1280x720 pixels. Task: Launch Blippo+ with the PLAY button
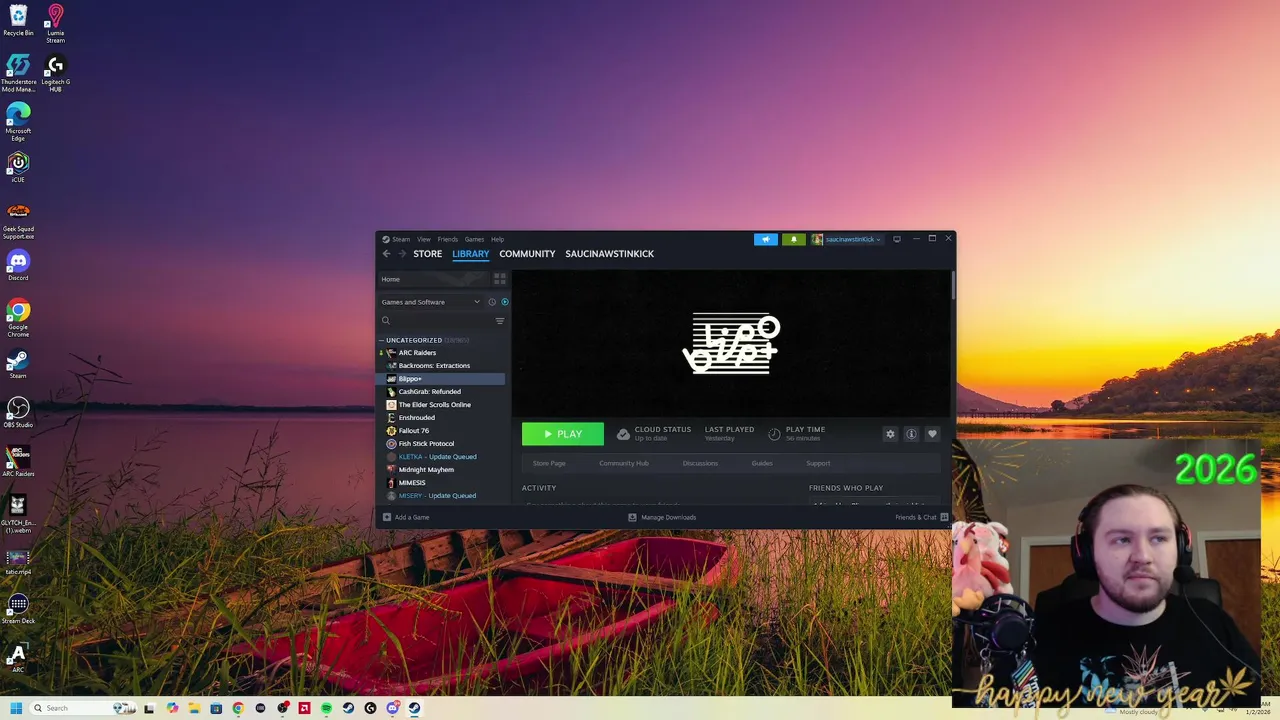pos(562,434)
